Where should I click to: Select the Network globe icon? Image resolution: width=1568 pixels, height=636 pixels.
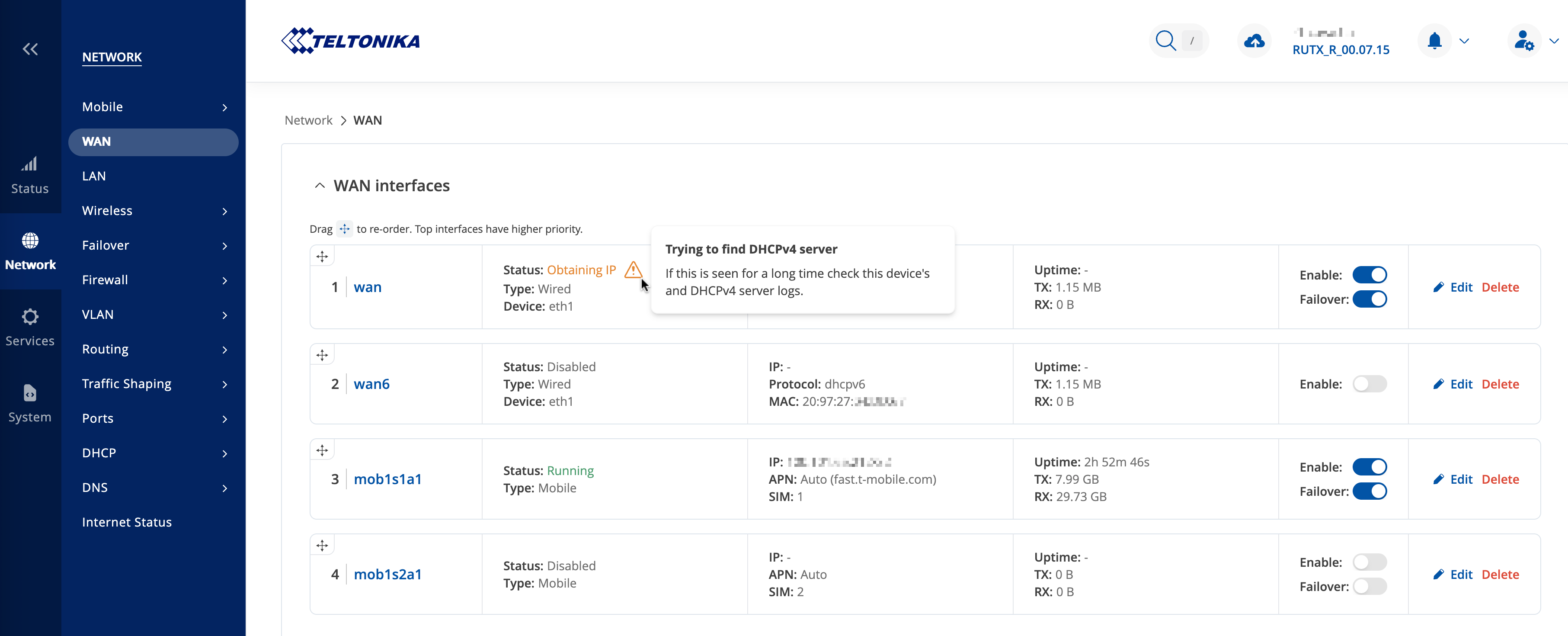pos(30,240)
